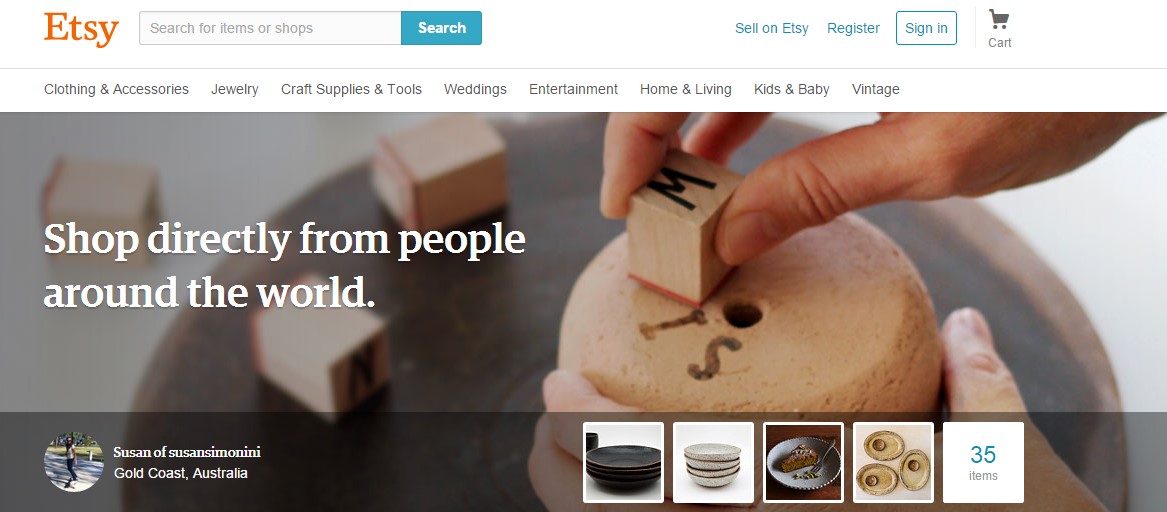The width and height of the screenshot is (1167, 512).
Task: Open Susan's round profile photo
Action: 74,462
